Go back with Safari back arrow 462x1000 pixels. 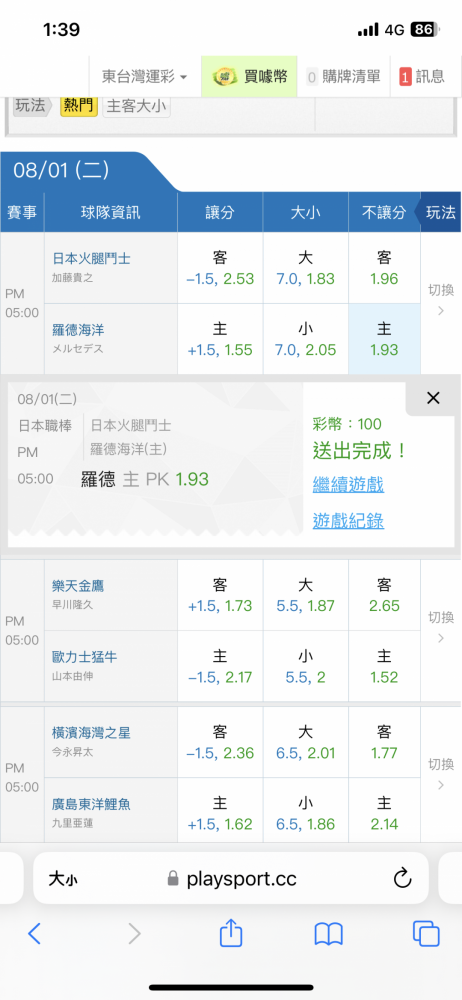[x=34, y=934]
